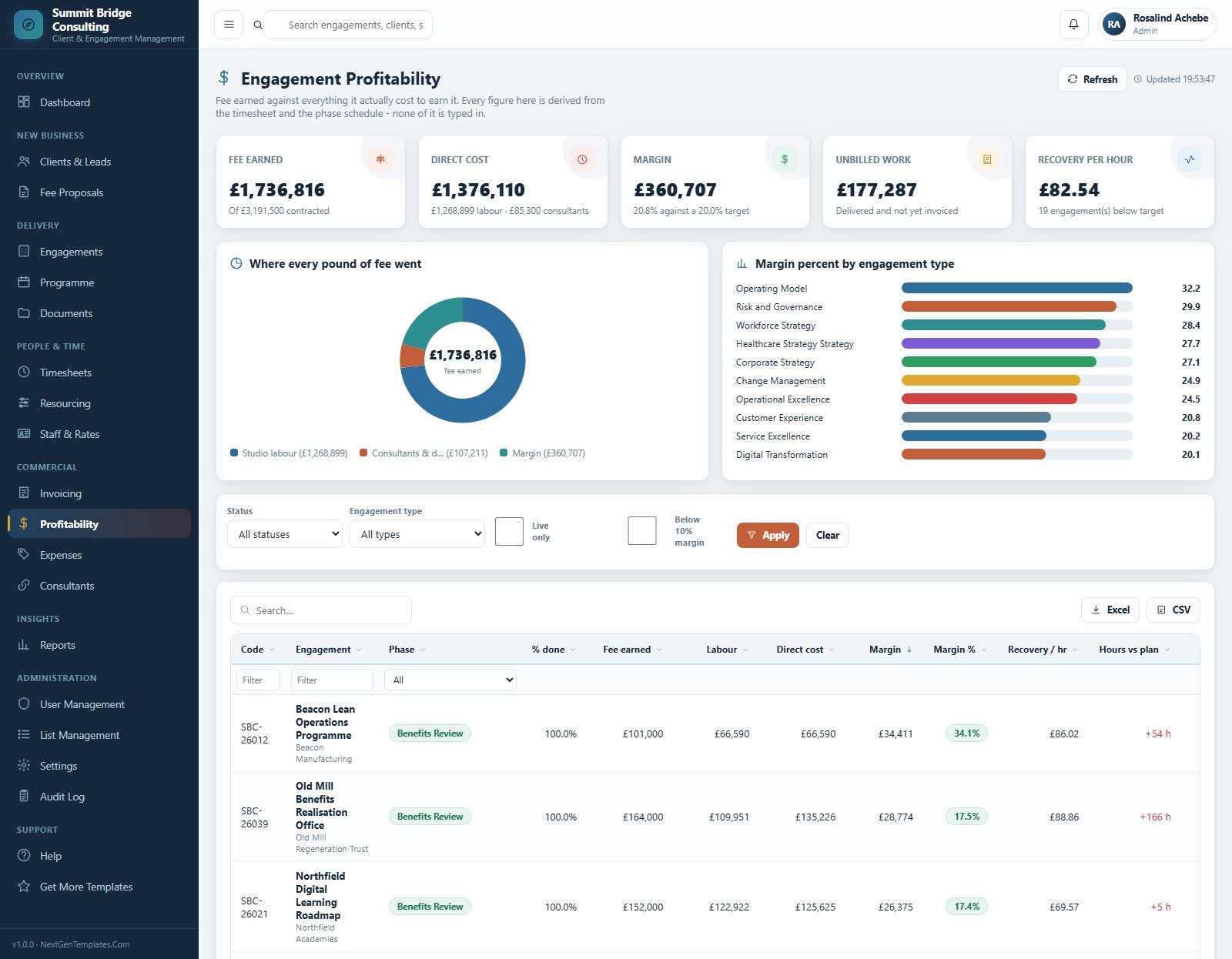The height and width of the screenshot is (959, 1232).
Task: Focus the table Search... field
Action: (321, 610)
